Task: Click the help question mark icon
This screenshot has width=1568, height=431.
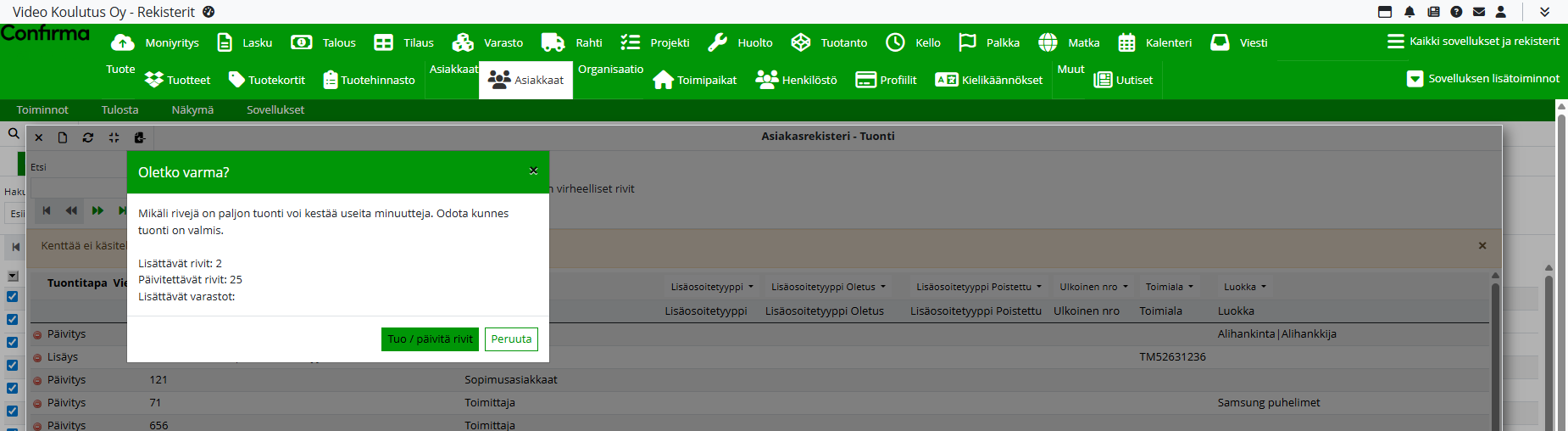Action: point(1456,12)
